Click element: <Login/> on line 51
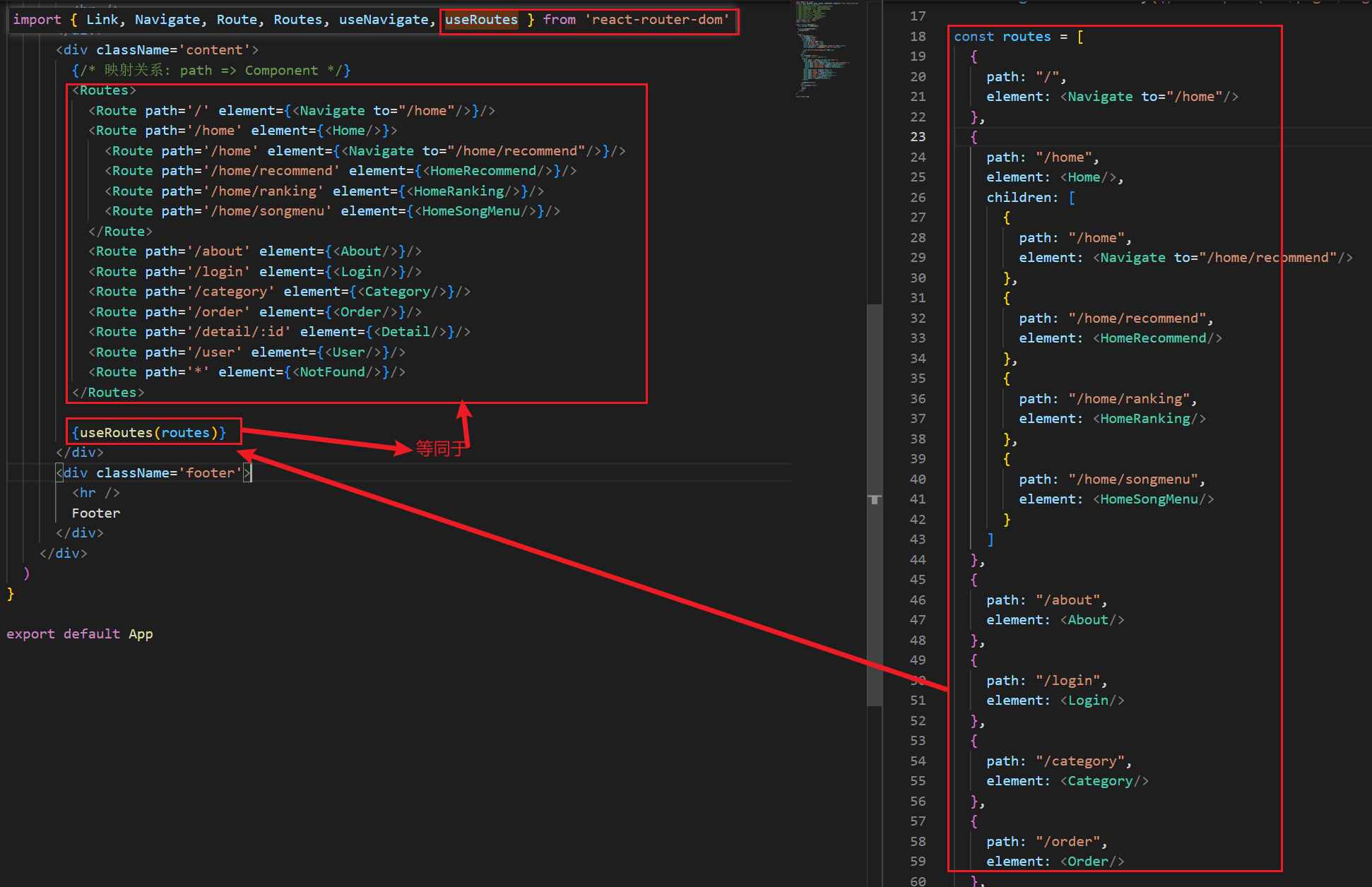 pyautogui.click(x=1055, y=701)
